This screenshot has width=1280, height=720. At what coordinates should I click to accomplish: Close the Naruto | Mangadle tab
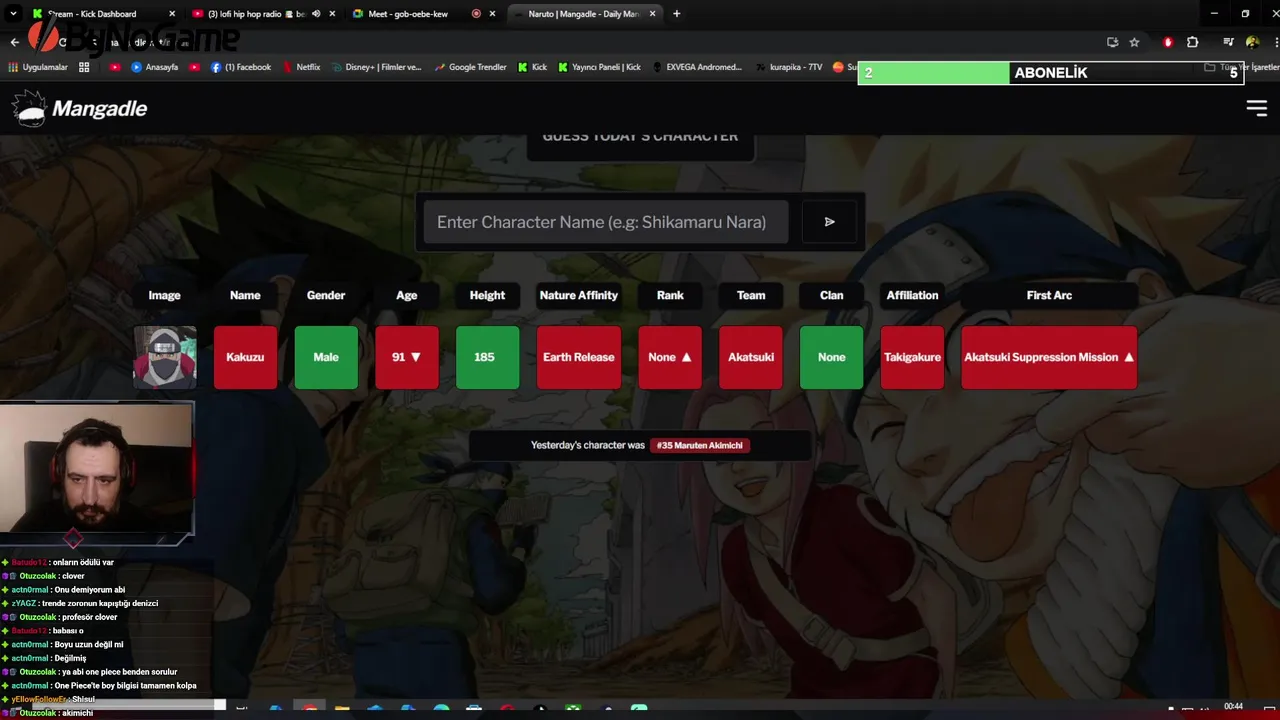pyautogui.click(x=653, y=14)
